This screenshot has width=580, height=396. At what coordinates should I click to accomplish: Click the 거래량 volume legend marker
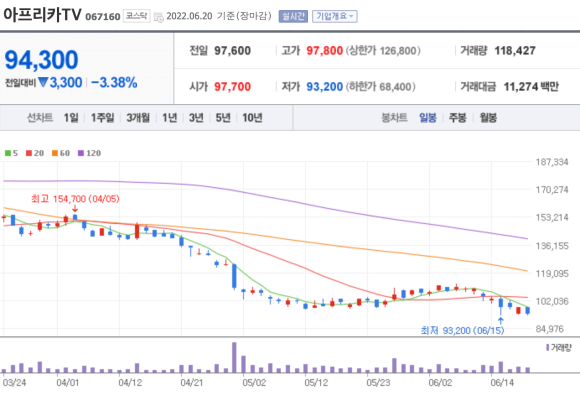[x=547, y=348]
